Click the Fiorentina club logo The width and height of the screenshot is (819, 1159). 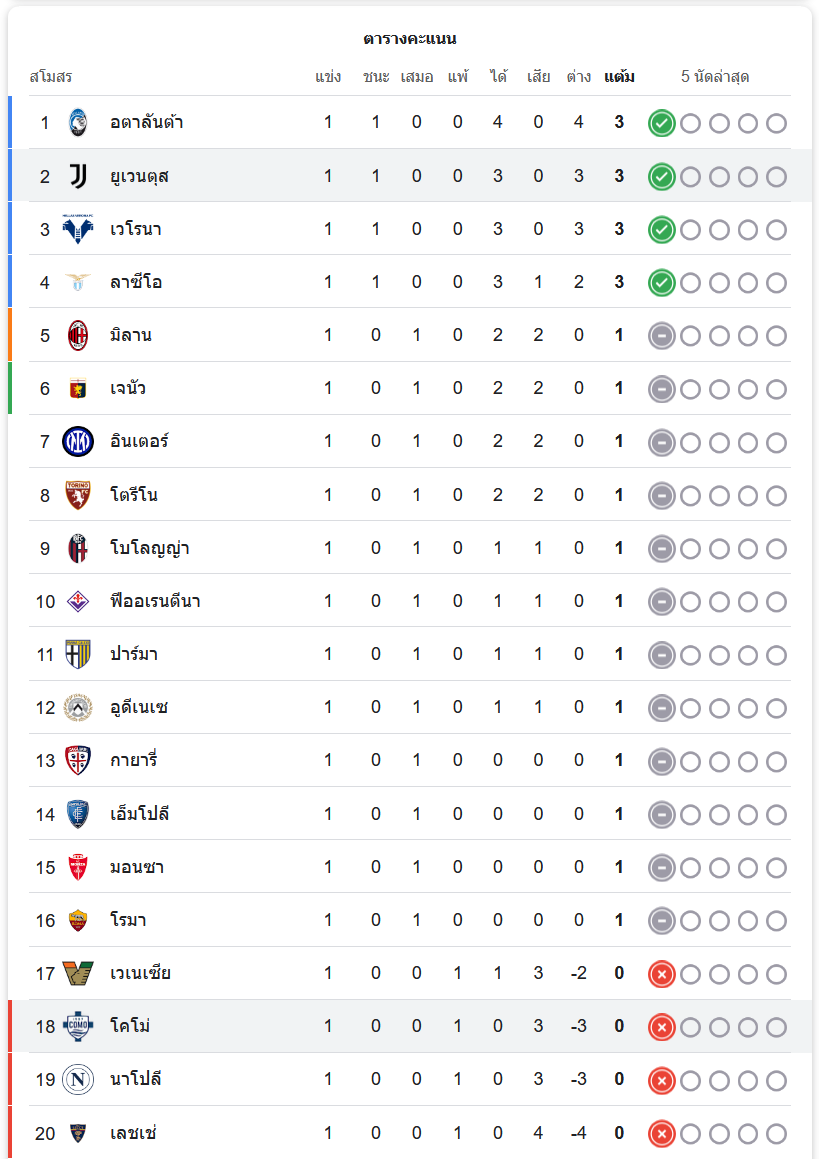(78, 601)
